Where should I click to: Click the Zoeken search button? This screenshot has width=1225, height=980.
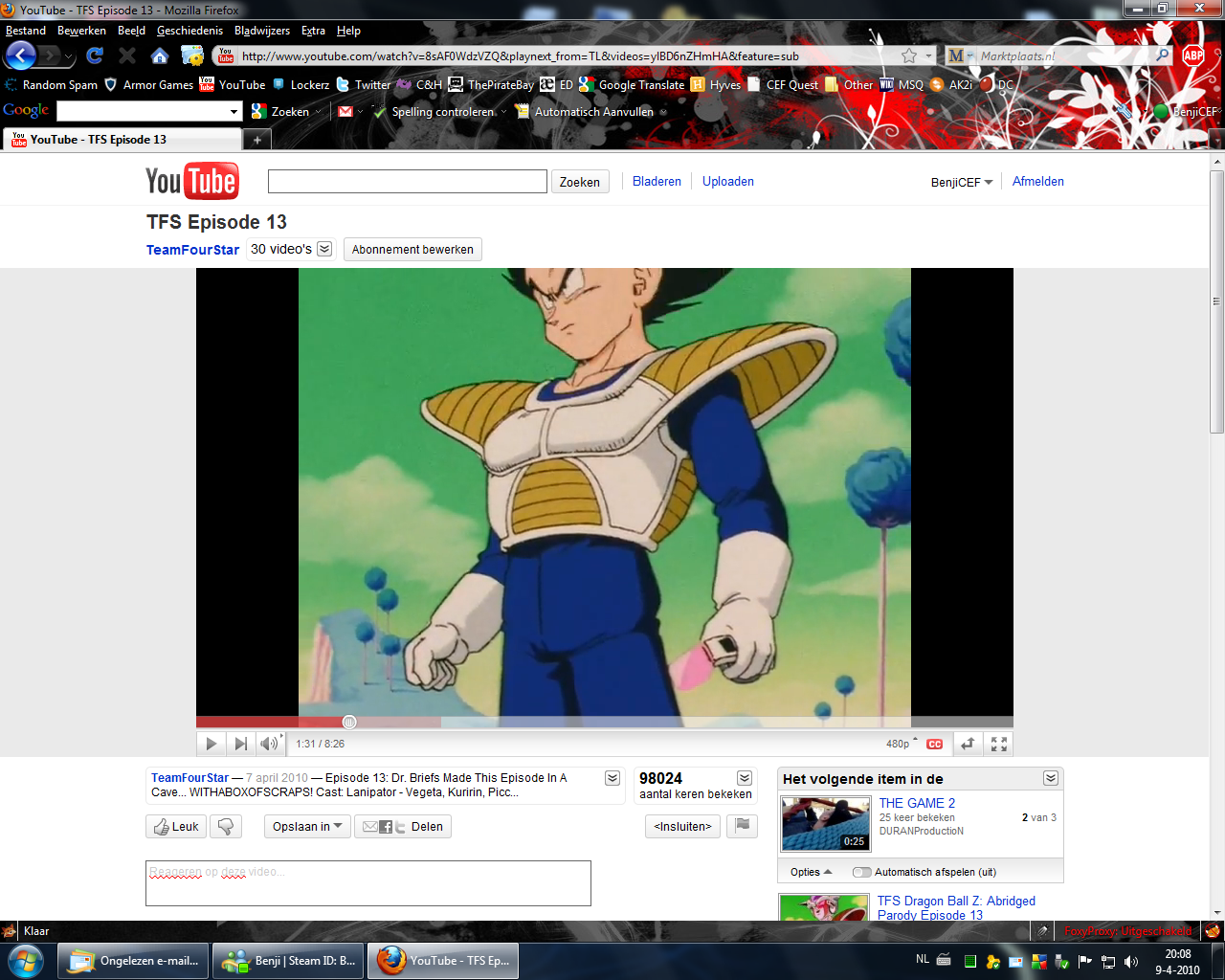coord(579,181)
